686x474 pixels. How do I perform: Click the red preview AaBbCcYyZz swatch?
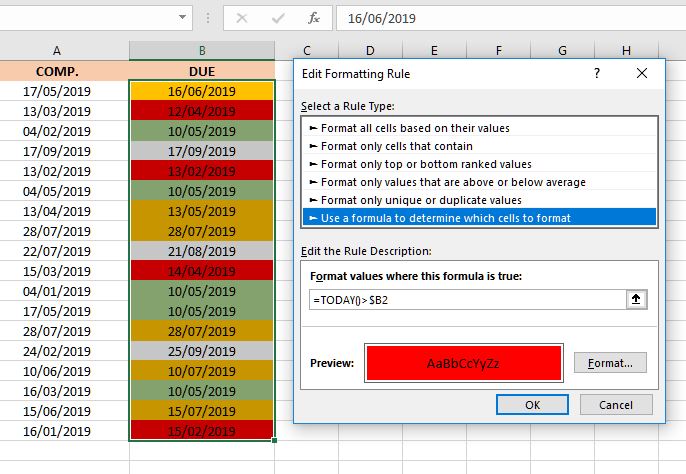[x=463, y=363]
